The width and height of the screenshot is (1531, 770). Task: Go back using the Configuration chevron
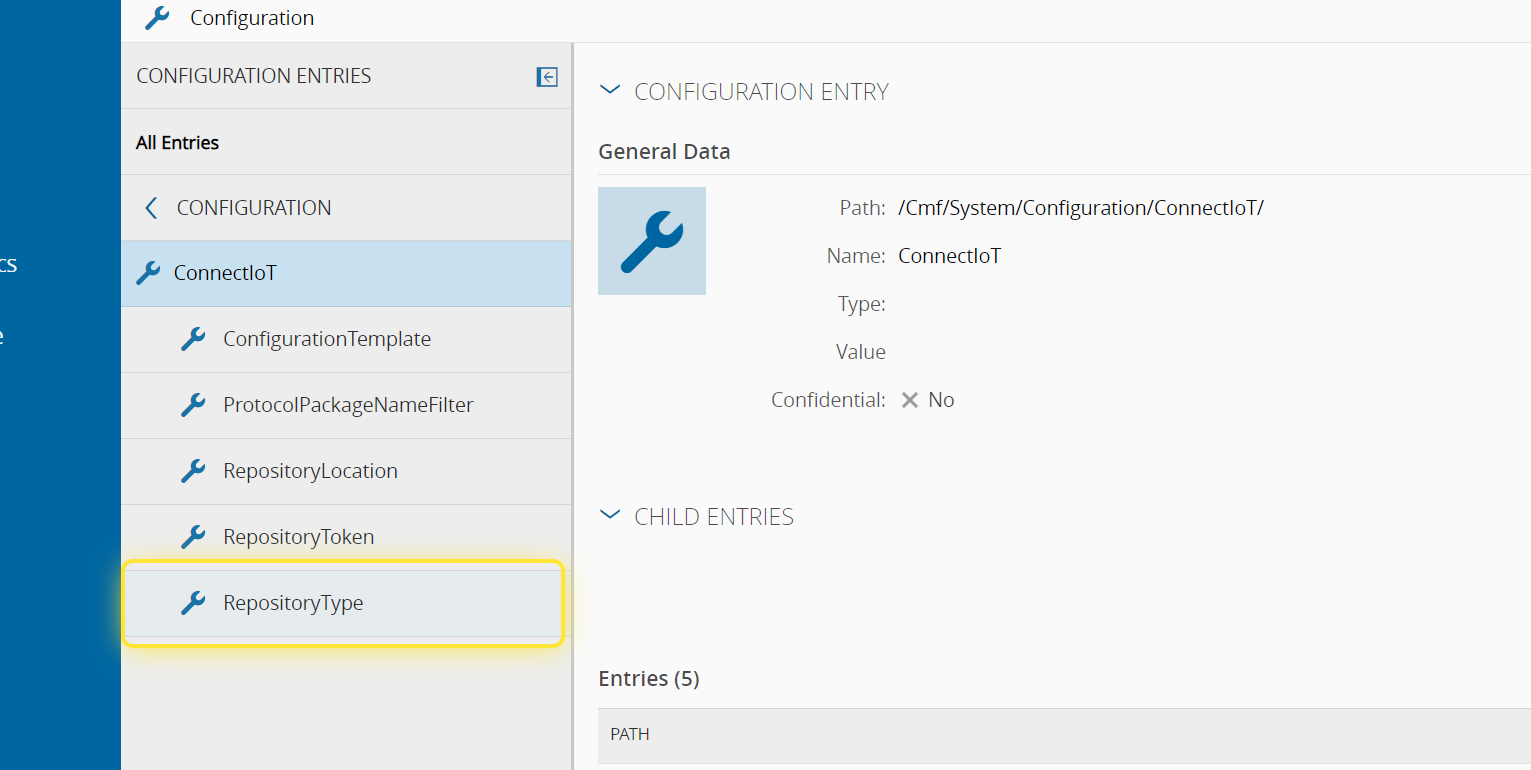coord(151,208)
